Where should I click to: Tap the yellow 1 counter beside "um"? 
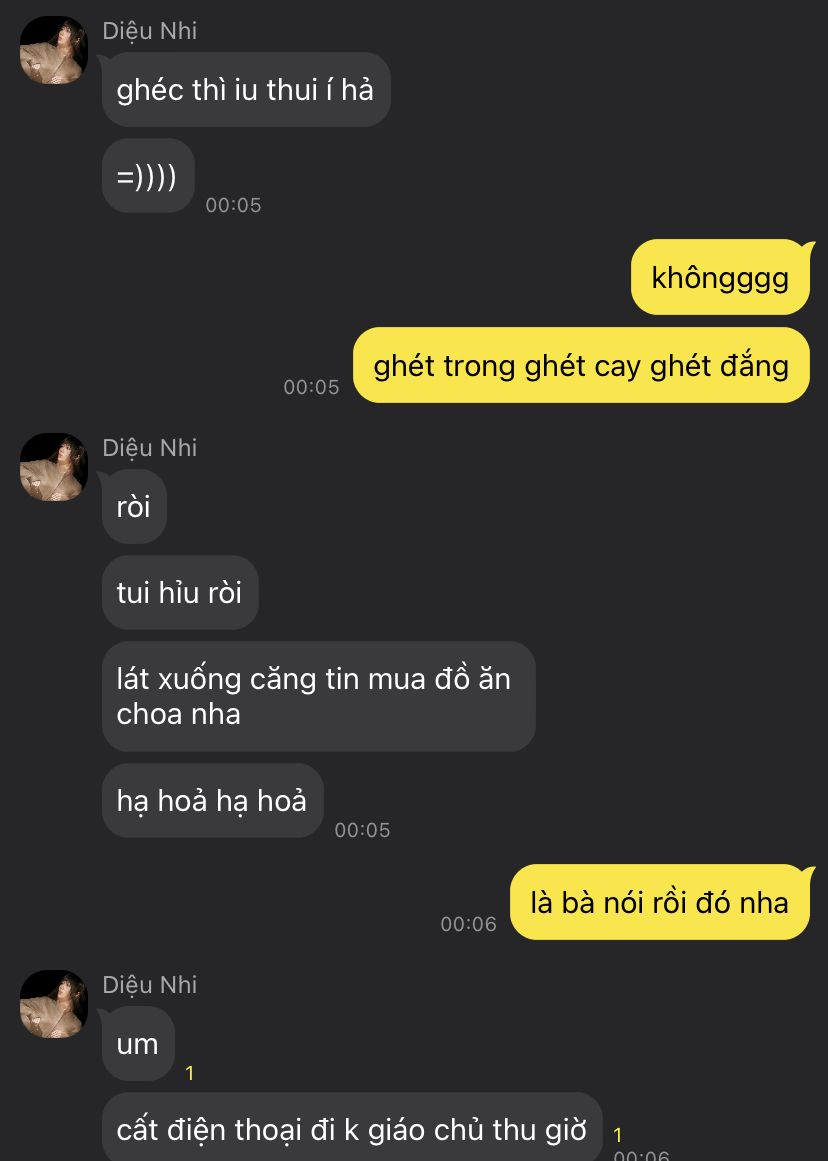click(x=190, y=1073)
